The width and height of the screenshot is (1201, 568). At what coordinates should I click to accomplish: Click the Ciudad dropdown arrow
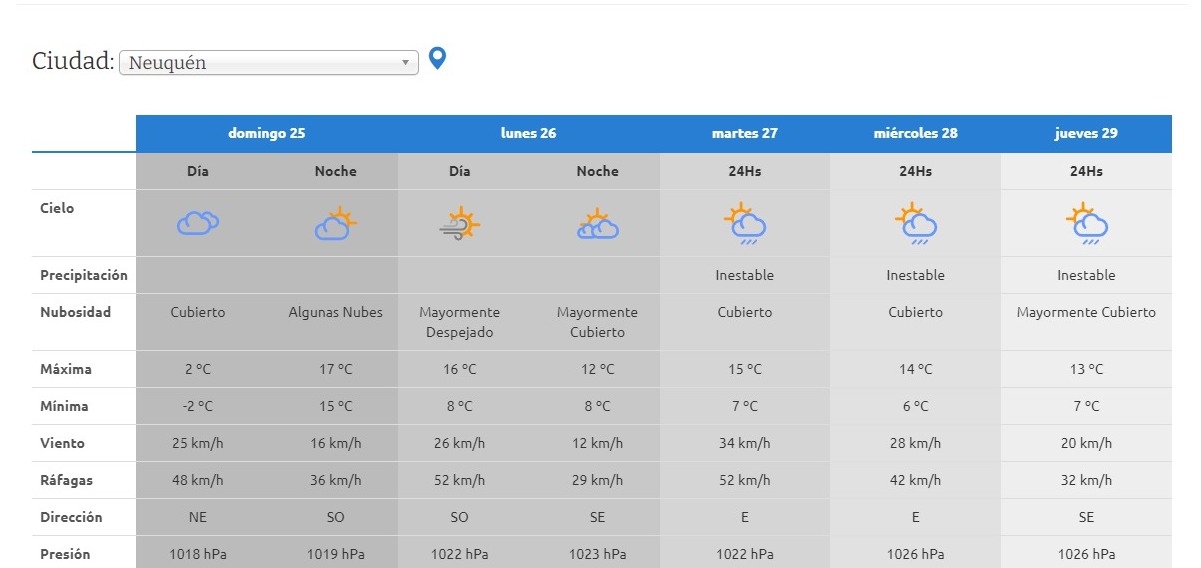pyautogui.click(x=405, y=63)
